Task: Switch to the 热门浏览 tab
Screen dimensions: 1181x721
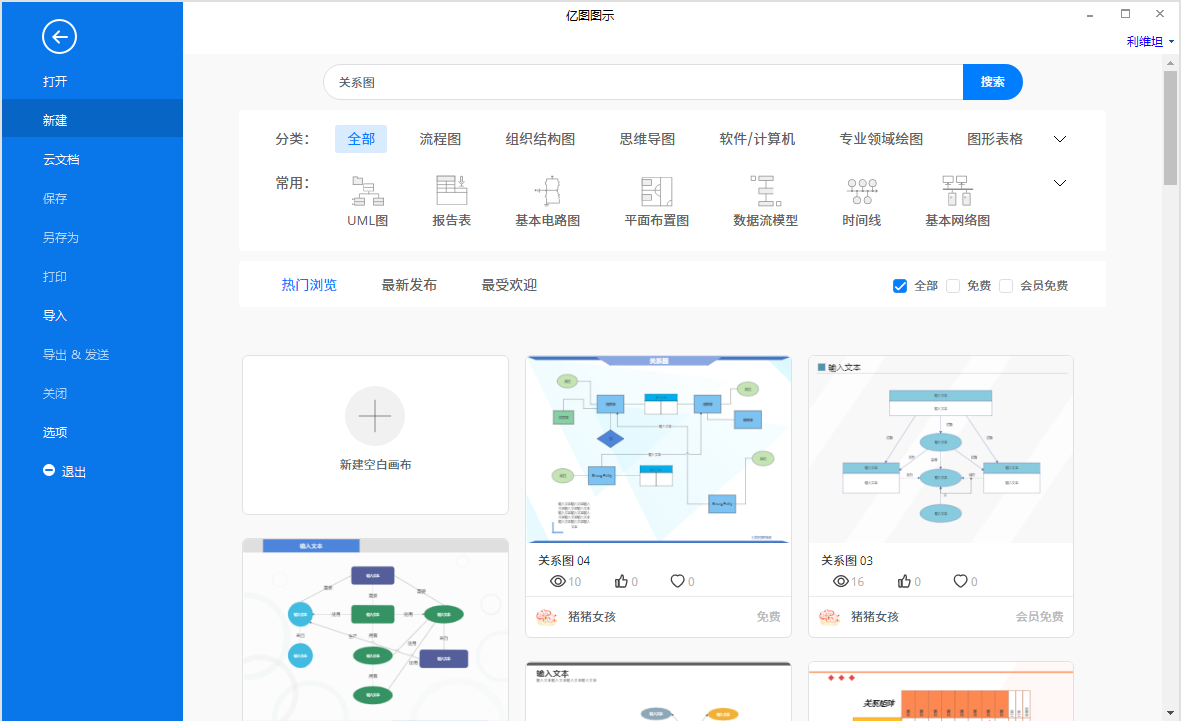Action: pos(309,285)
